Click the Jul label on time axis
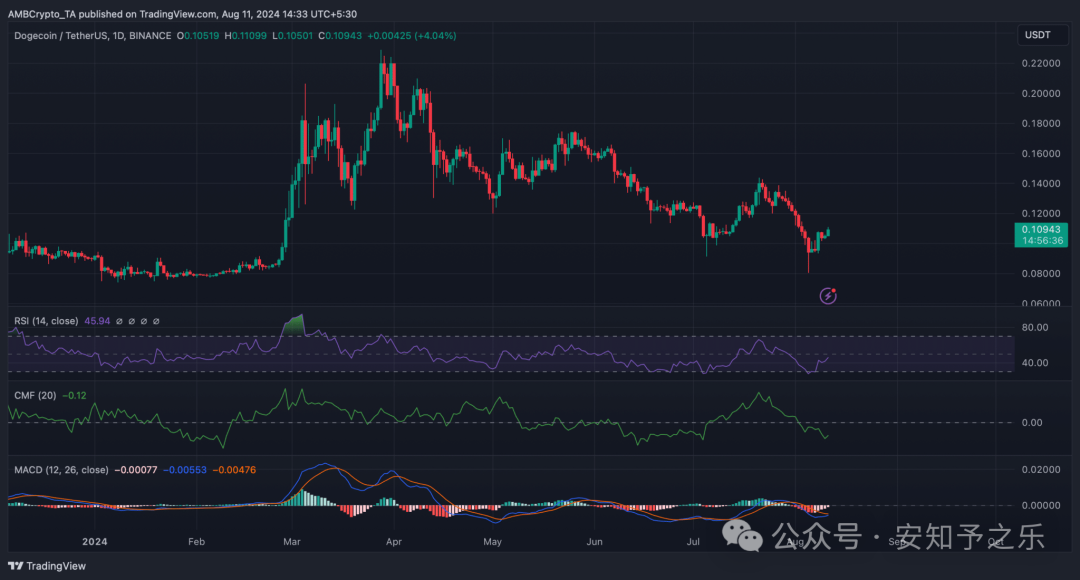1080x580 pixels. (693, 541)
